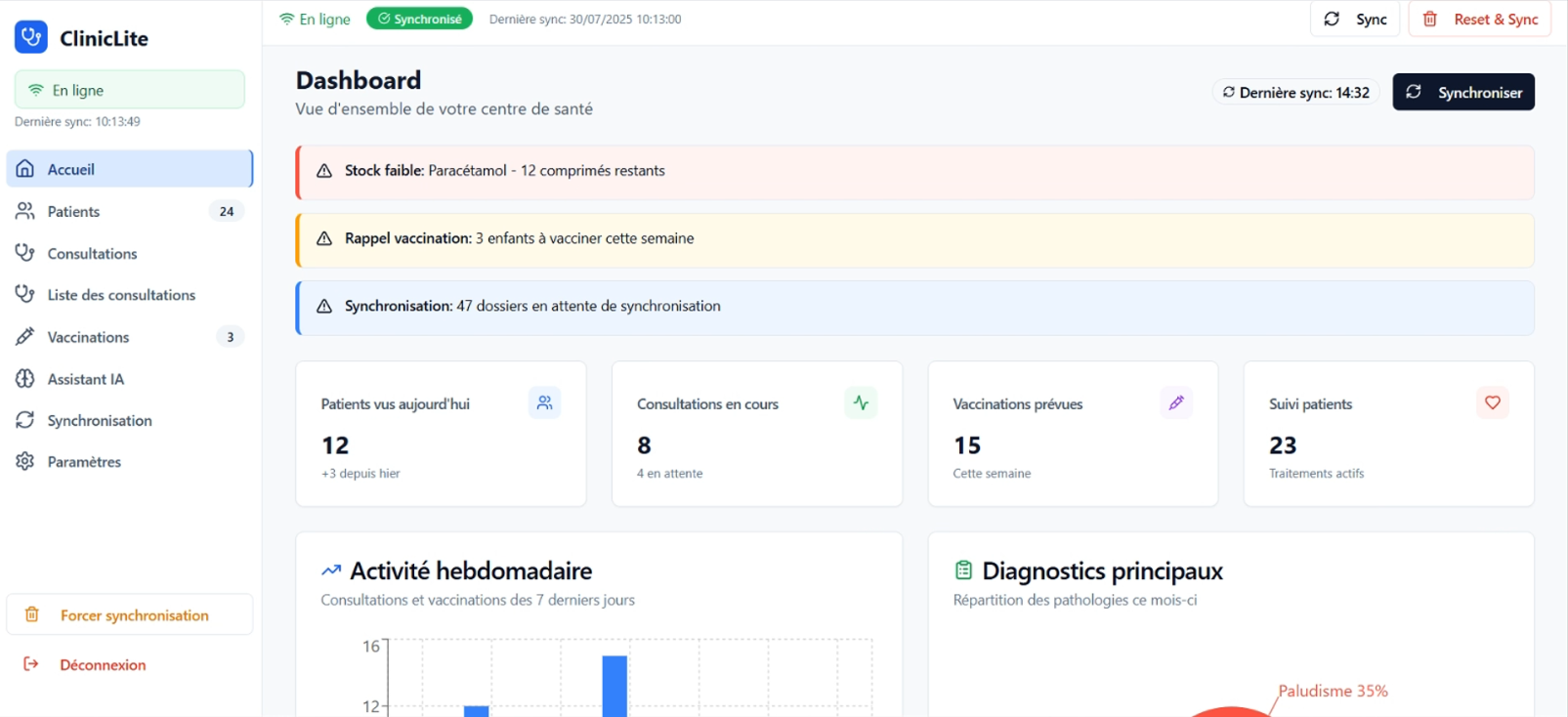Click wifi icon in the top status bar
The width and height of the screenshot is (1568, 717).
point(287,19)
